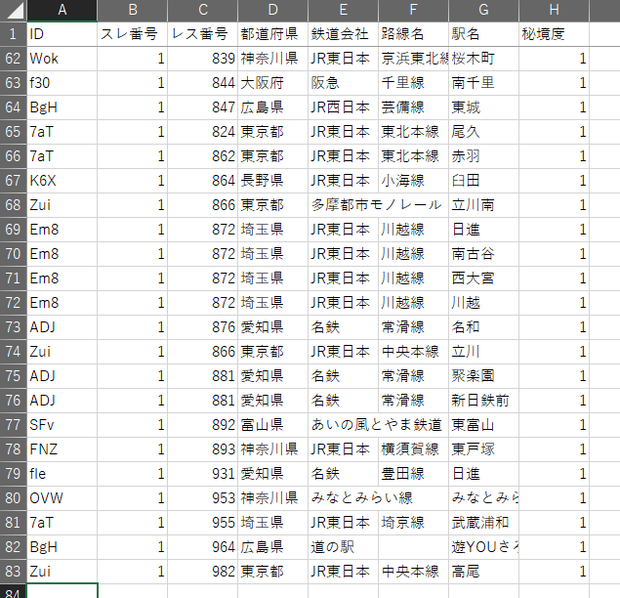Screen dimensions: 620x598
Task: Select the 豊田線 cell
Action: 414,474
